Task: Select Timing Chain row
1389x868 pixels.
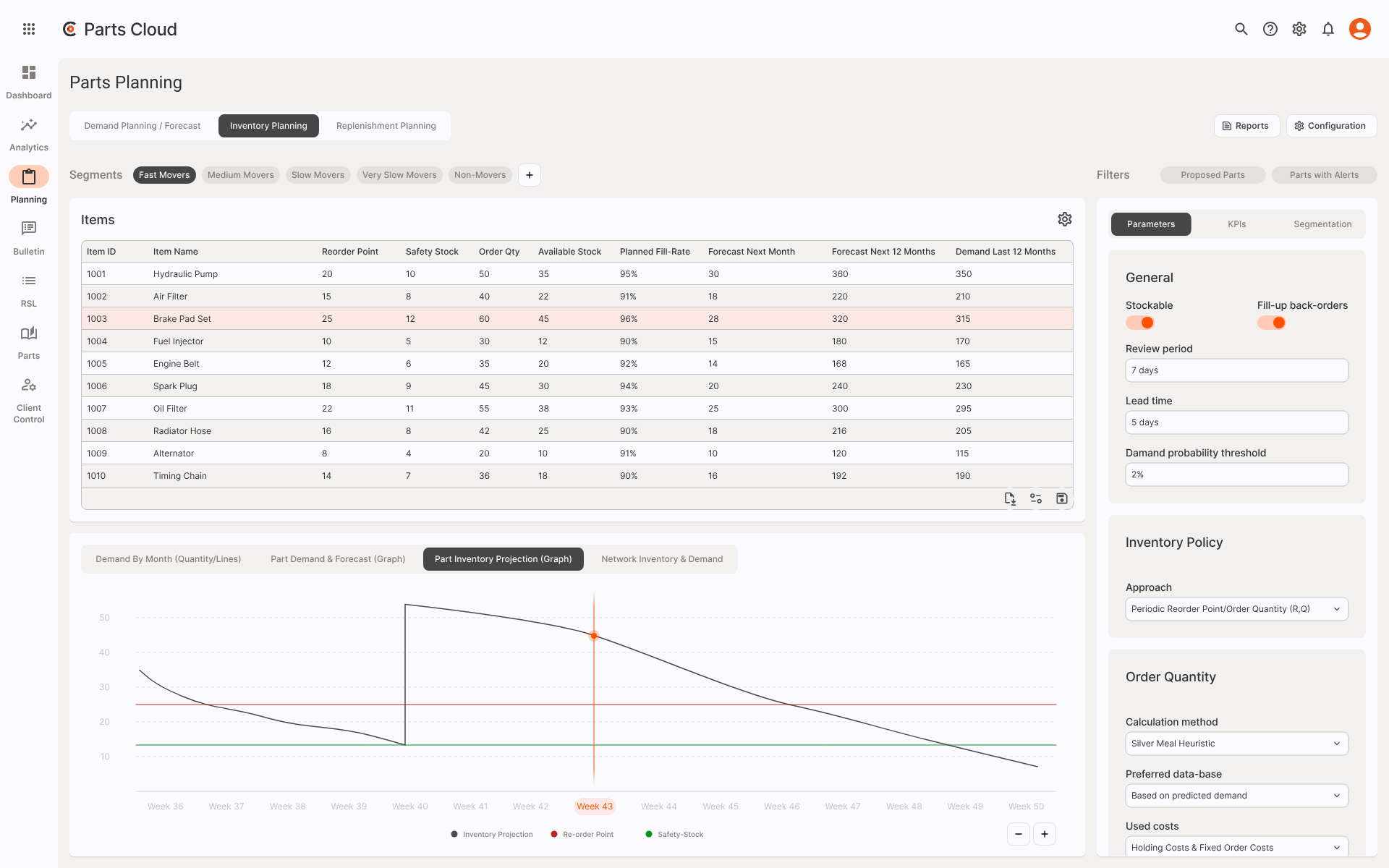Action: pyautogui.click(x=577, y=475)
